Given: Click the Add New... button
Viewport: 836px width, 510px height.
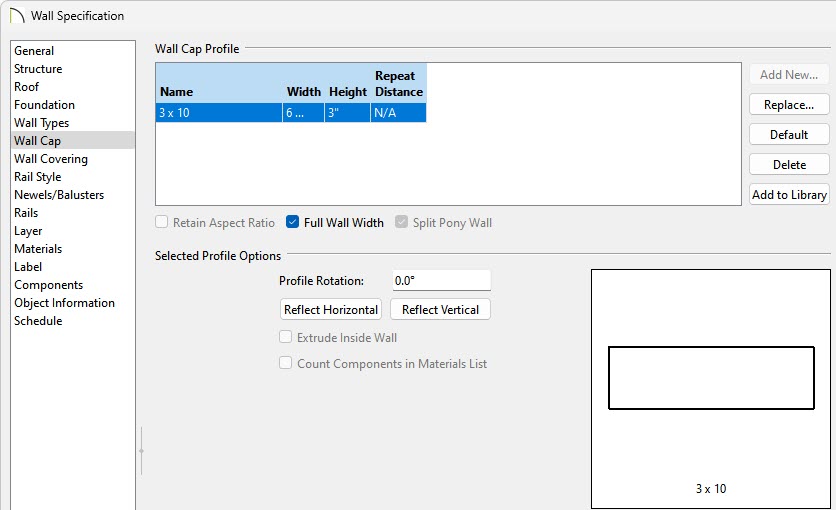Looking at the screenshot, I should tap(789, 75).
